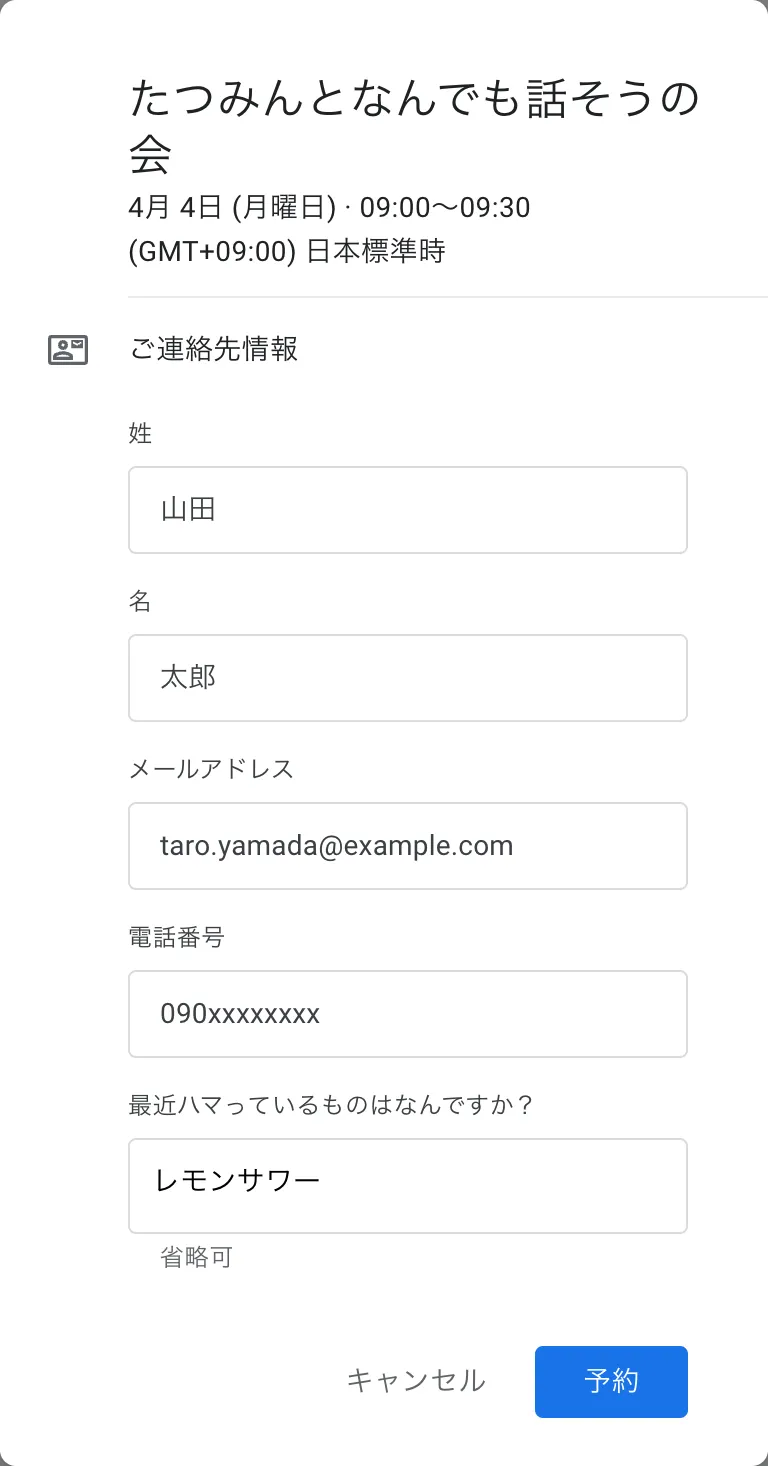Click the メールアドレス email input box
The image size is (768, 1466).
(407, 846)
